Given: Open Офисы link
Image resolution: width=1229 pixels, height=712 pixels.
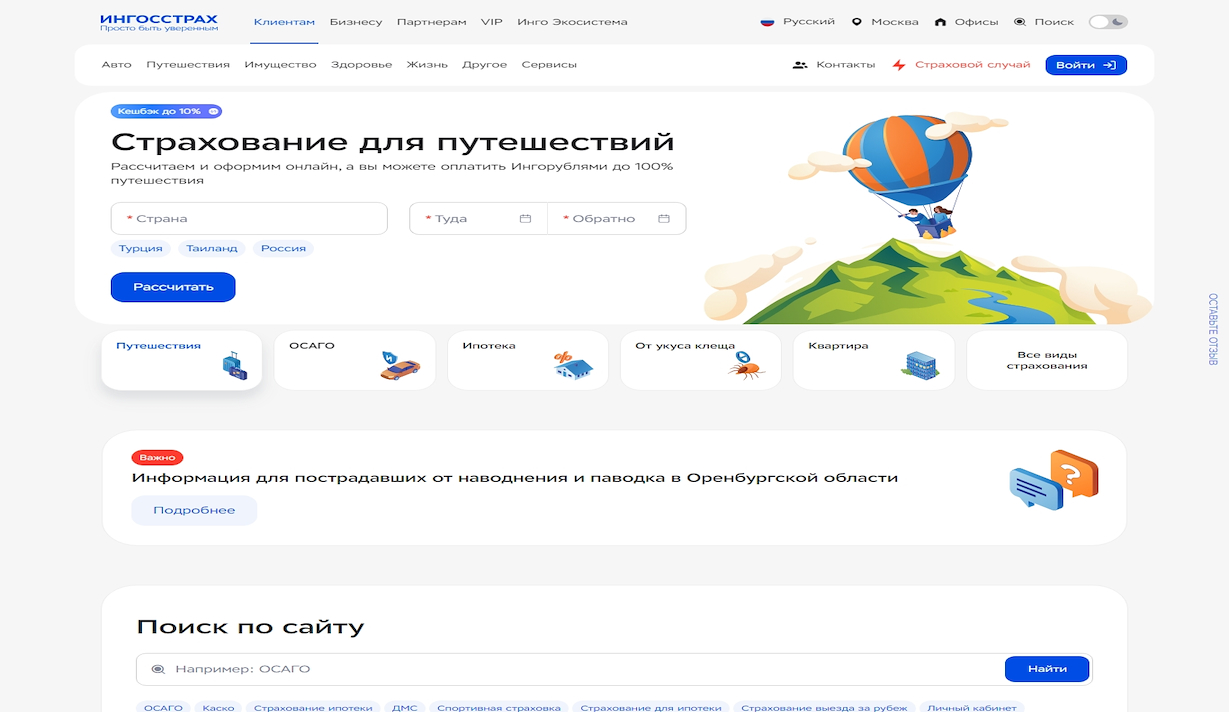Looking at the screenshot, I should [x=976, y=22].
